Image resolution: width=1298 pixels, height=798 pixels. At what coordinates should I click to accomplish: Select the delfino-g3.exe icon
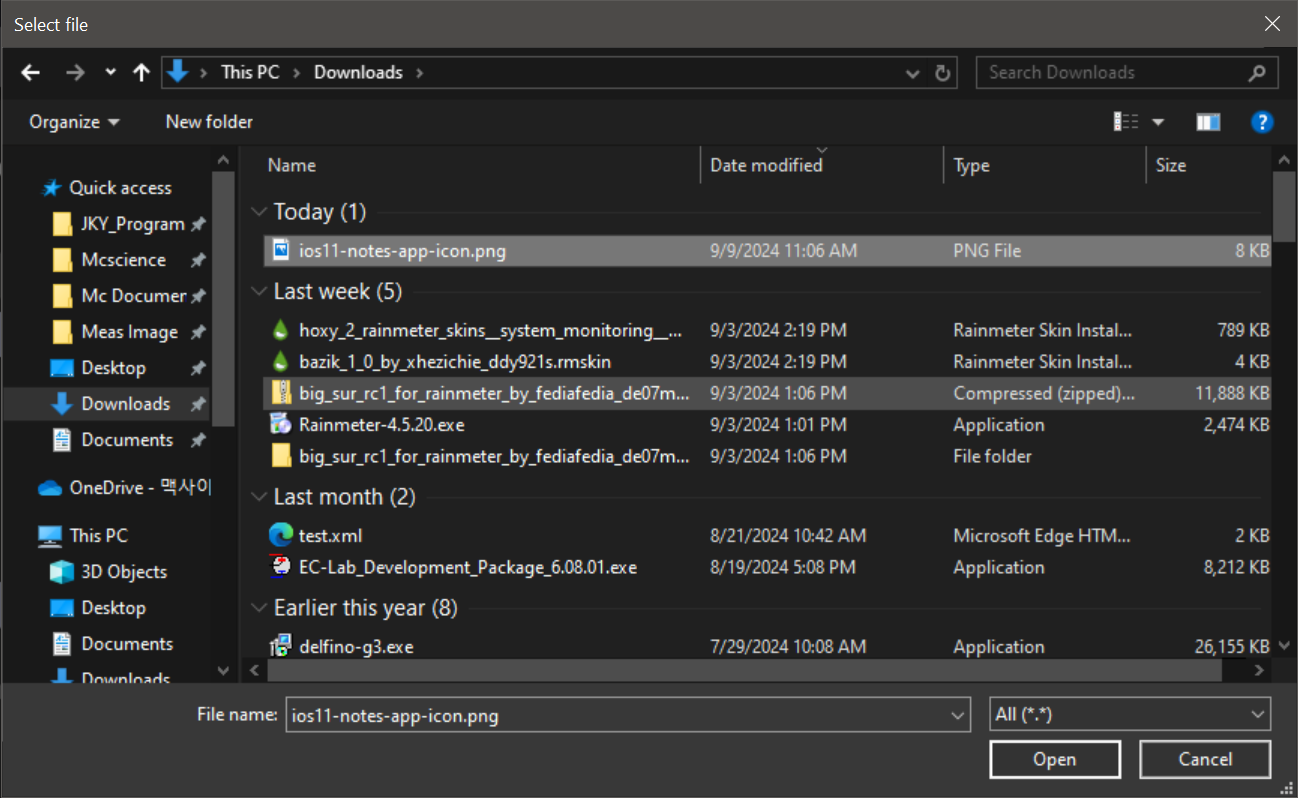coord(281,646)
